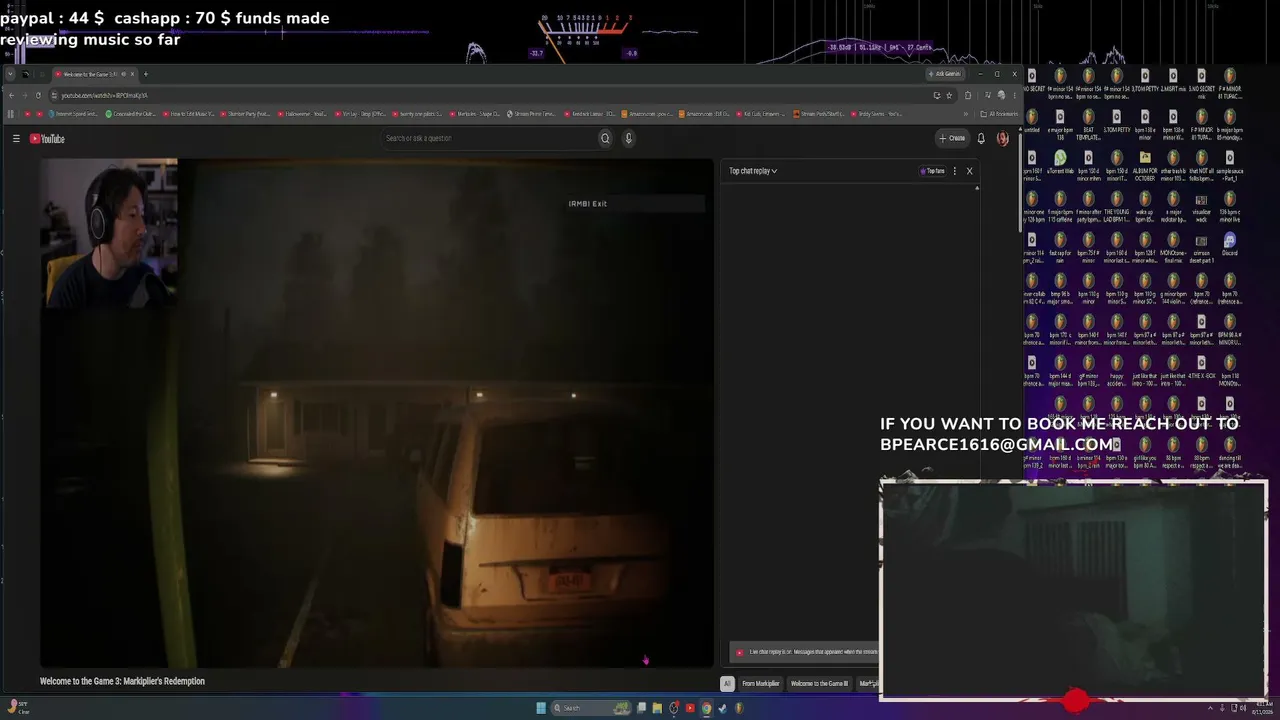
Task: Open the chat panel three-dot options menu
Action: 955,171
